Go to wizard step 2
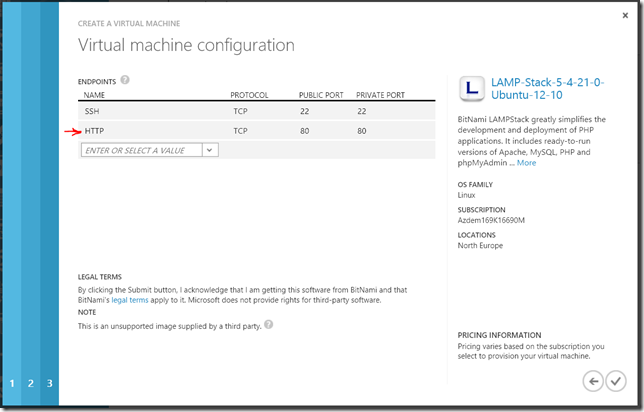Screen dimensions: 644x412 tap(31, 383)
